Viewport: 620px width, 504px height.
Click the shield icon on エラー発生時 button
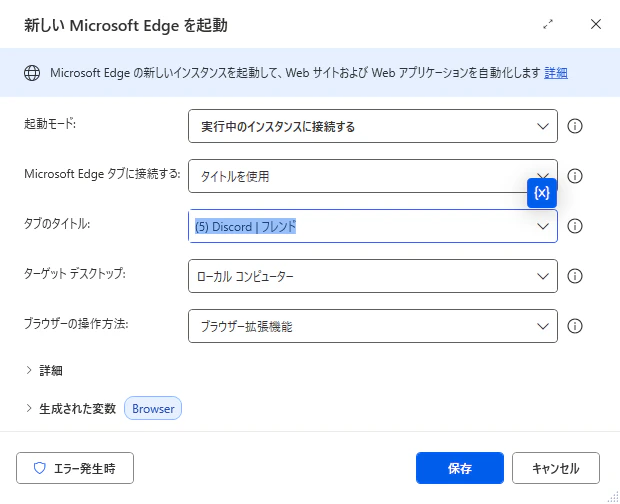point(40,468)
